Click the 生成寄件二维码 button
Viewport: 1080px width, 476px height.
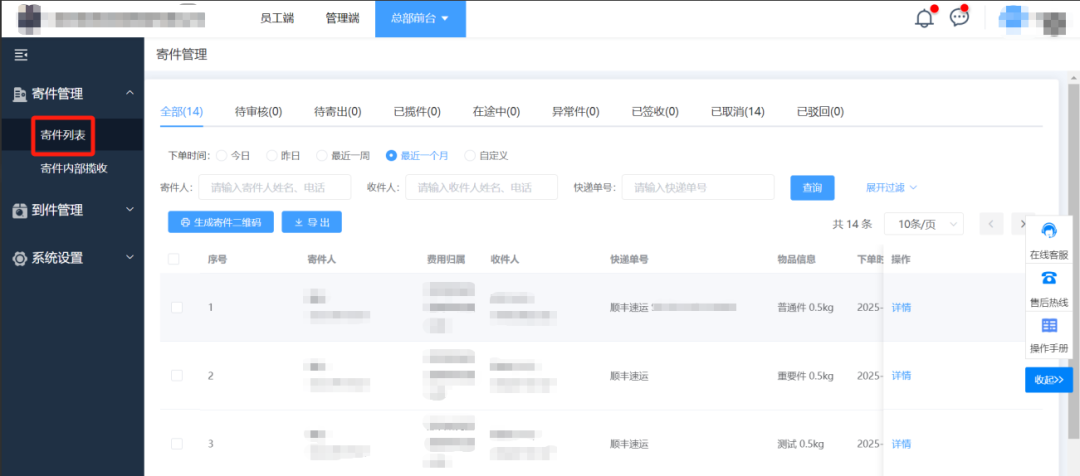220,223
